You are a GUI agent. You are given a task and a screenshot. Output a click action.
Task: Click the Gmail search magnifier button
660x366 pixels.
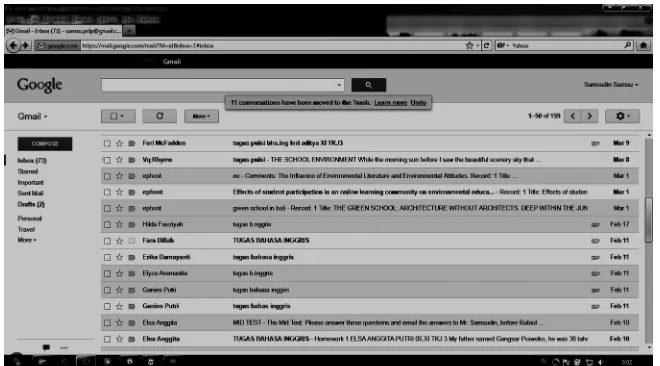[x=368, y=85]
